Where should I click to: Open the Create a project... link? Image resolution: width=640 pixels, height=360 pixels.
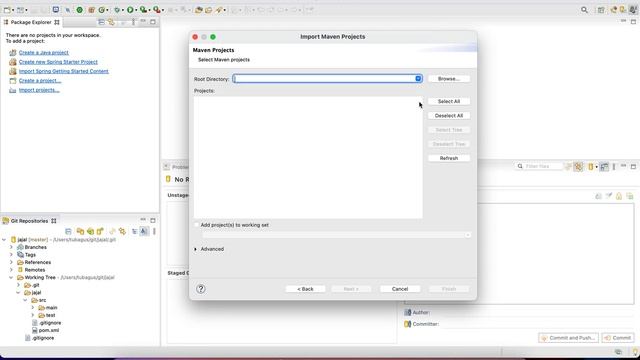[40, 81]
